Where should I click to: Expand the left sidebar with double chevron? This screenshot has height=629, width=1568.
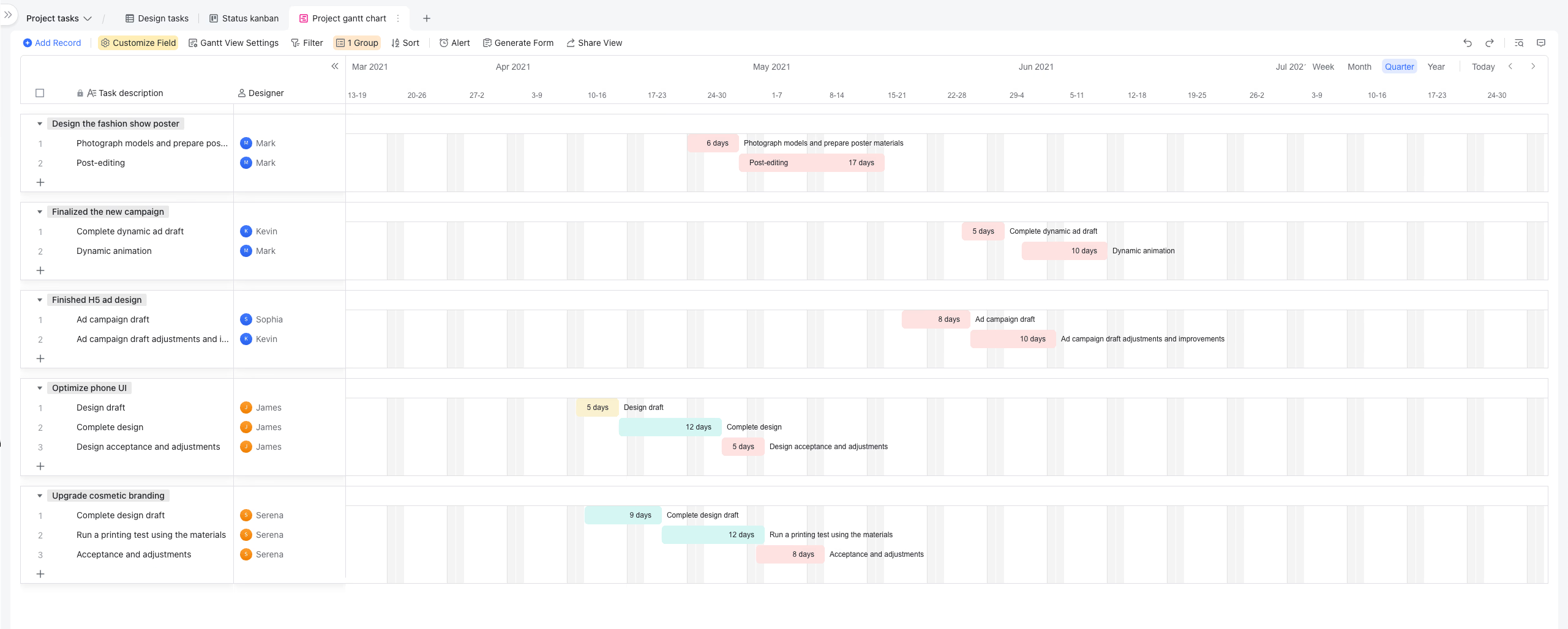8,15
